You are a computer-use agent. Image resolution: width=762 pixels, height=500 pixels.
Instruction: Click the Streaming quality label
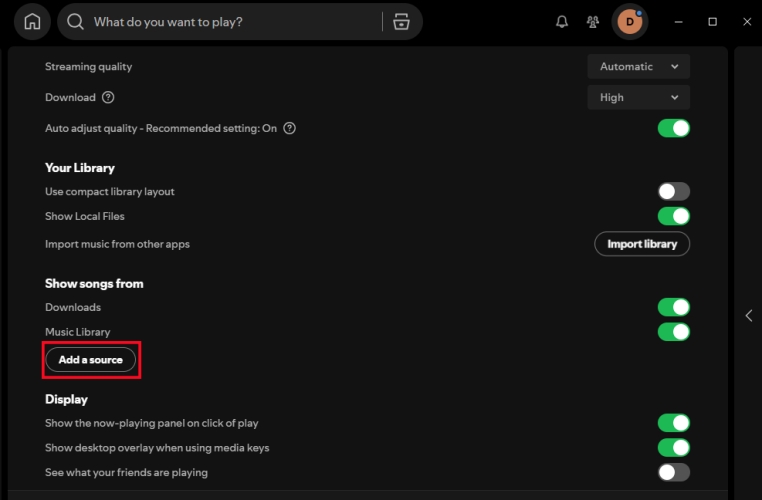pyautogui.click(x=88, y=67)
